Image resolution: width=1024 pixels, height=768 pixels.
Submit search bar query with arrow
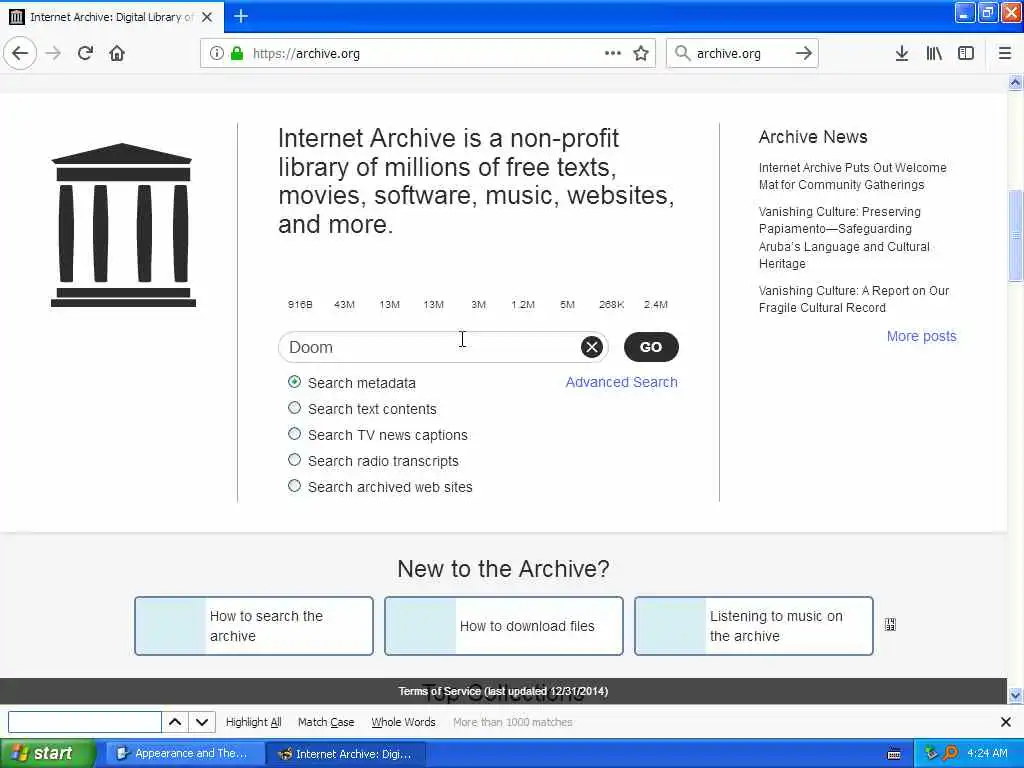(x=804, y=54)
